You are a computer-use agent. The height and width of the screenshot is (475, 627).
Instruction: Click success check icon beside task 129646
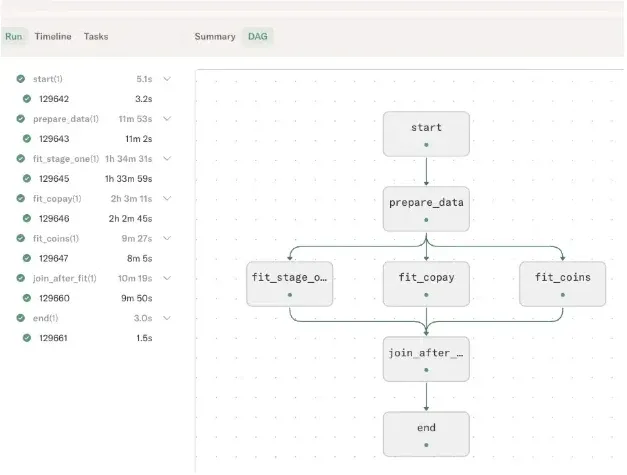27,218
